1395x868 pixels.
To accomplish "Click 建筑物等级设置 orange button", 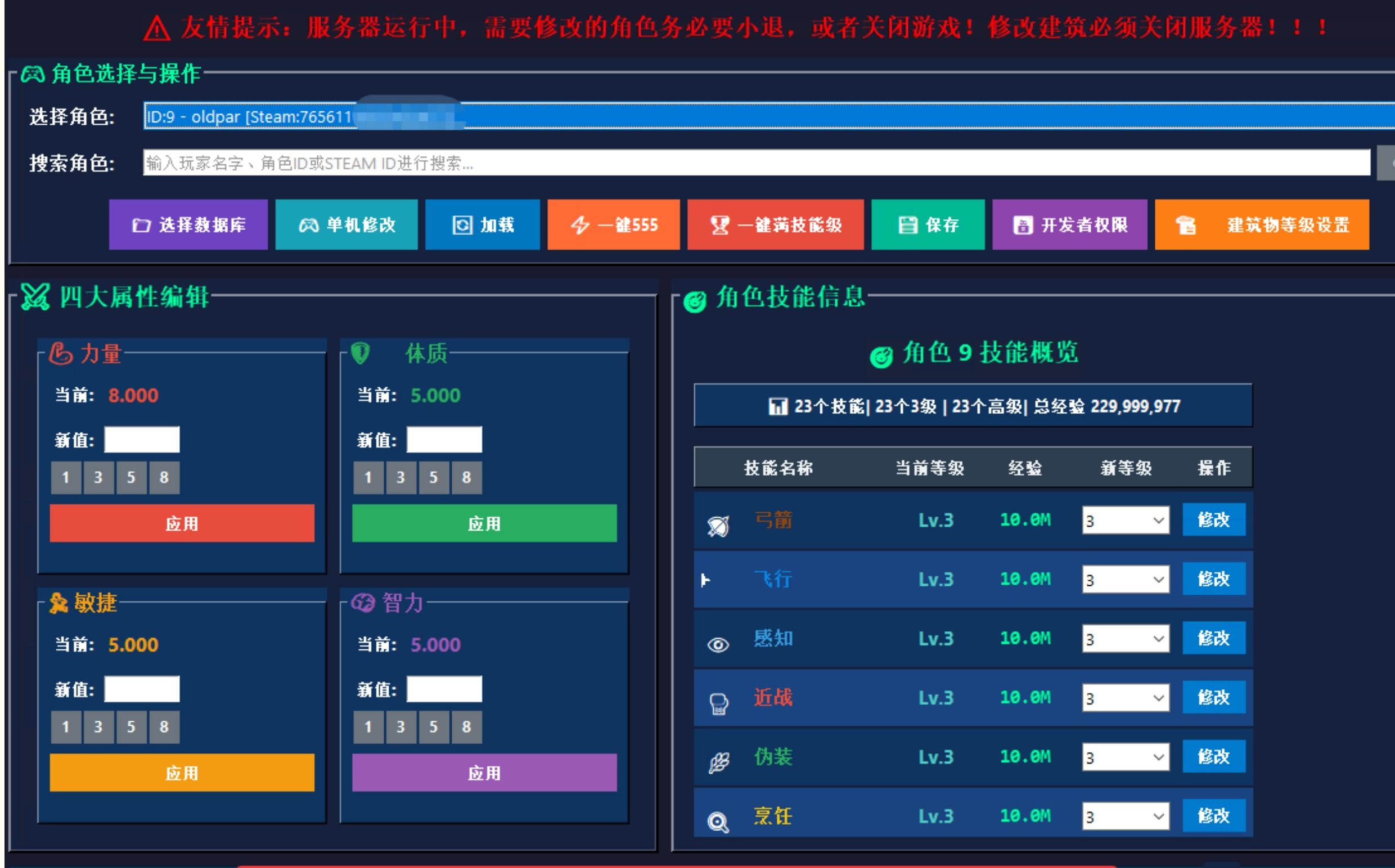I will [1261, 224].
